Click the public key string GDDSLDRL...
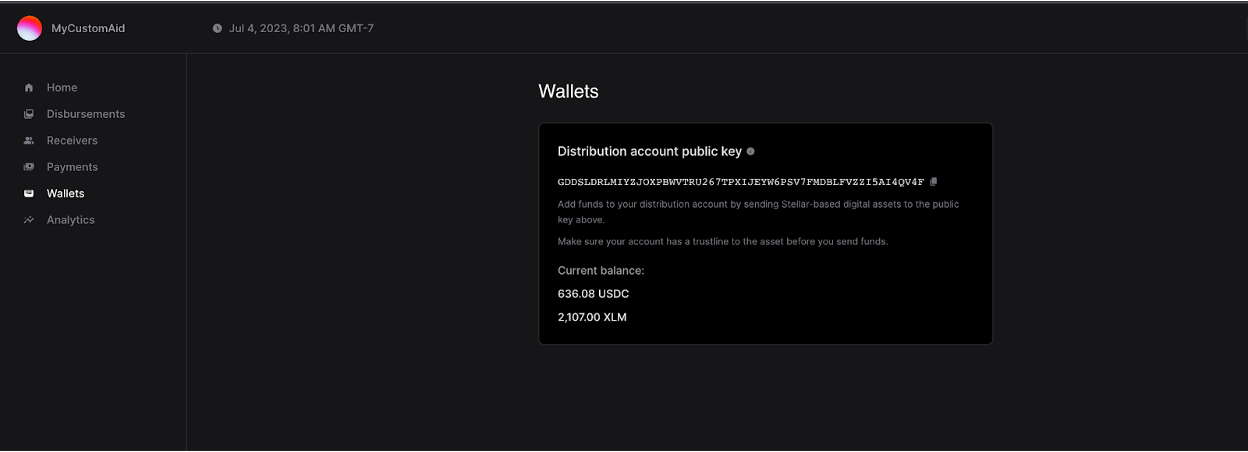The width and height of the screenshot is (1248, 452). click(741, 182)
